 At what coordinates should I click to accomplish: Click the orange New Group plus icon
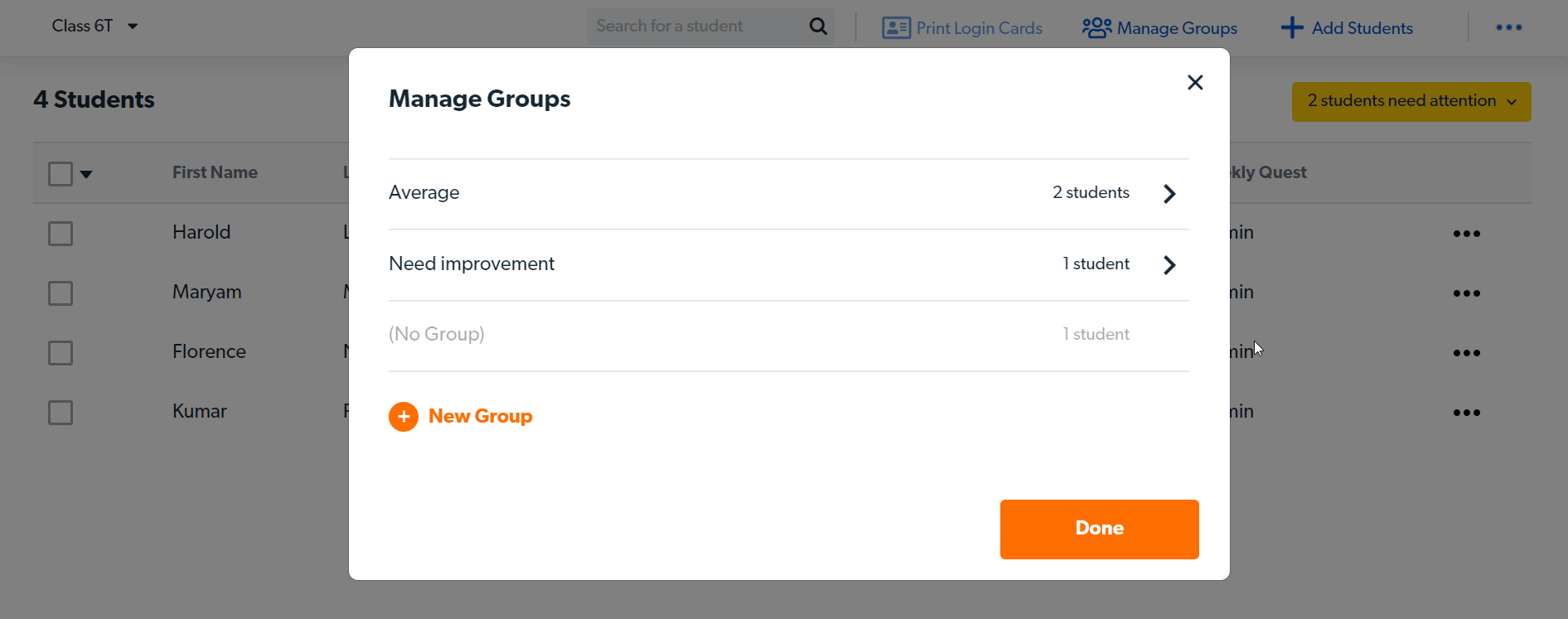pos(404,417)
